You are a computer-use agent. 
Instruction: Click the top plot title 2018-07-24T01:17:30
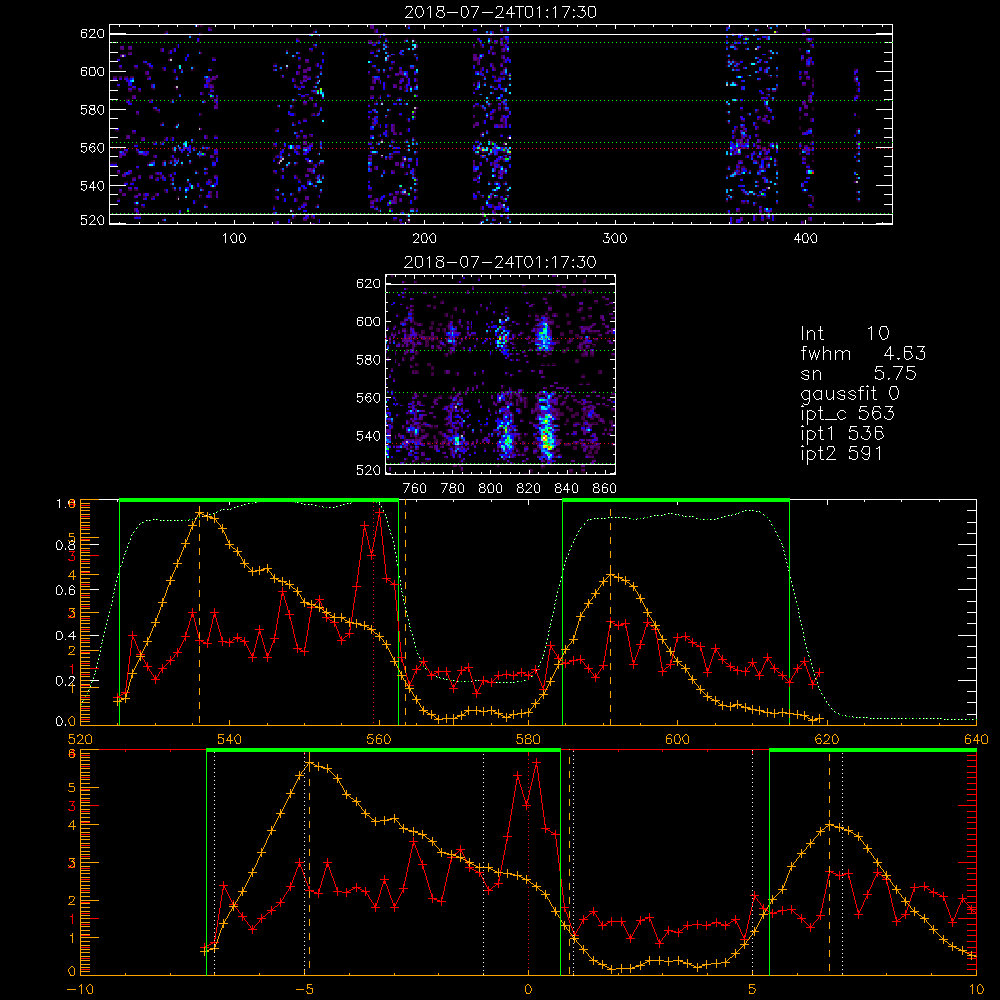[501, 12]
